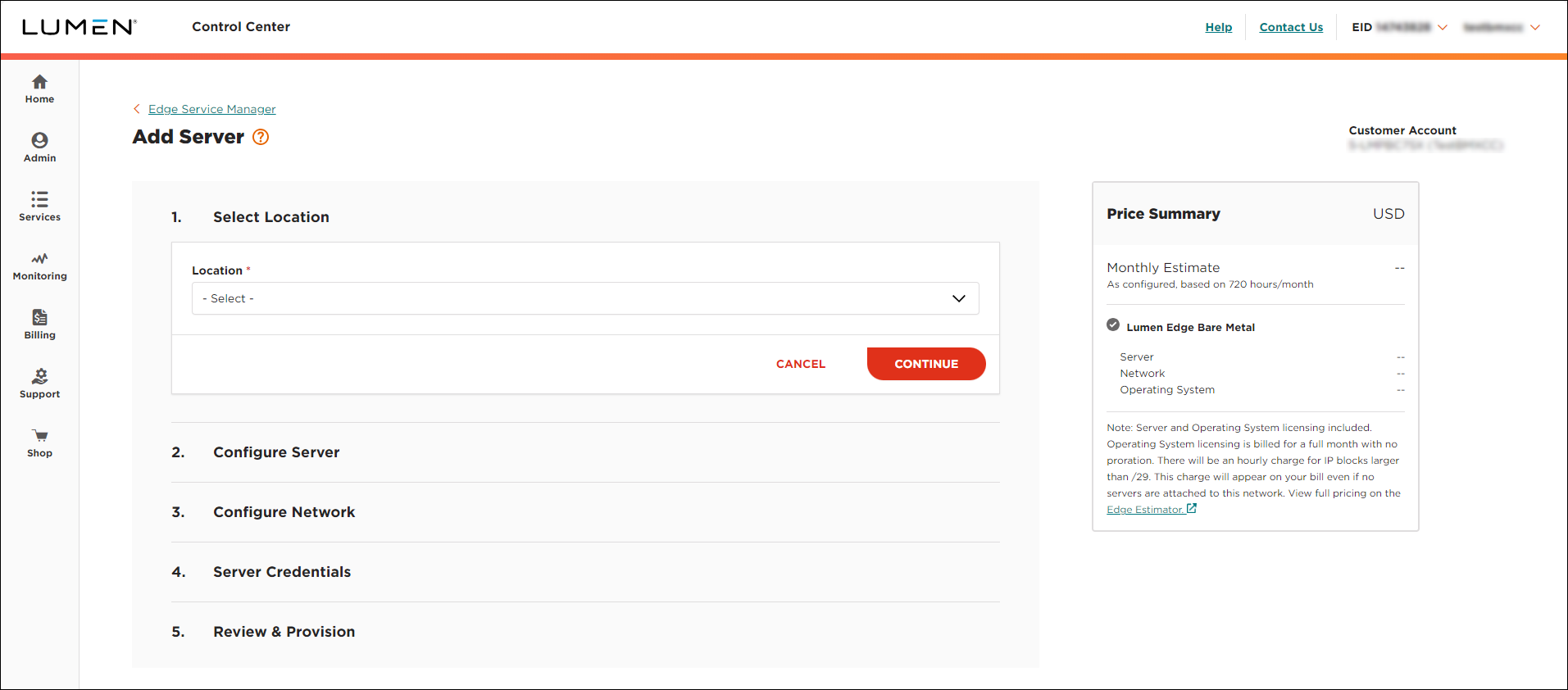The height and width of the screenshot is (690, 1568).
Task: Expand the Location select dropdown
Action: 585,298
